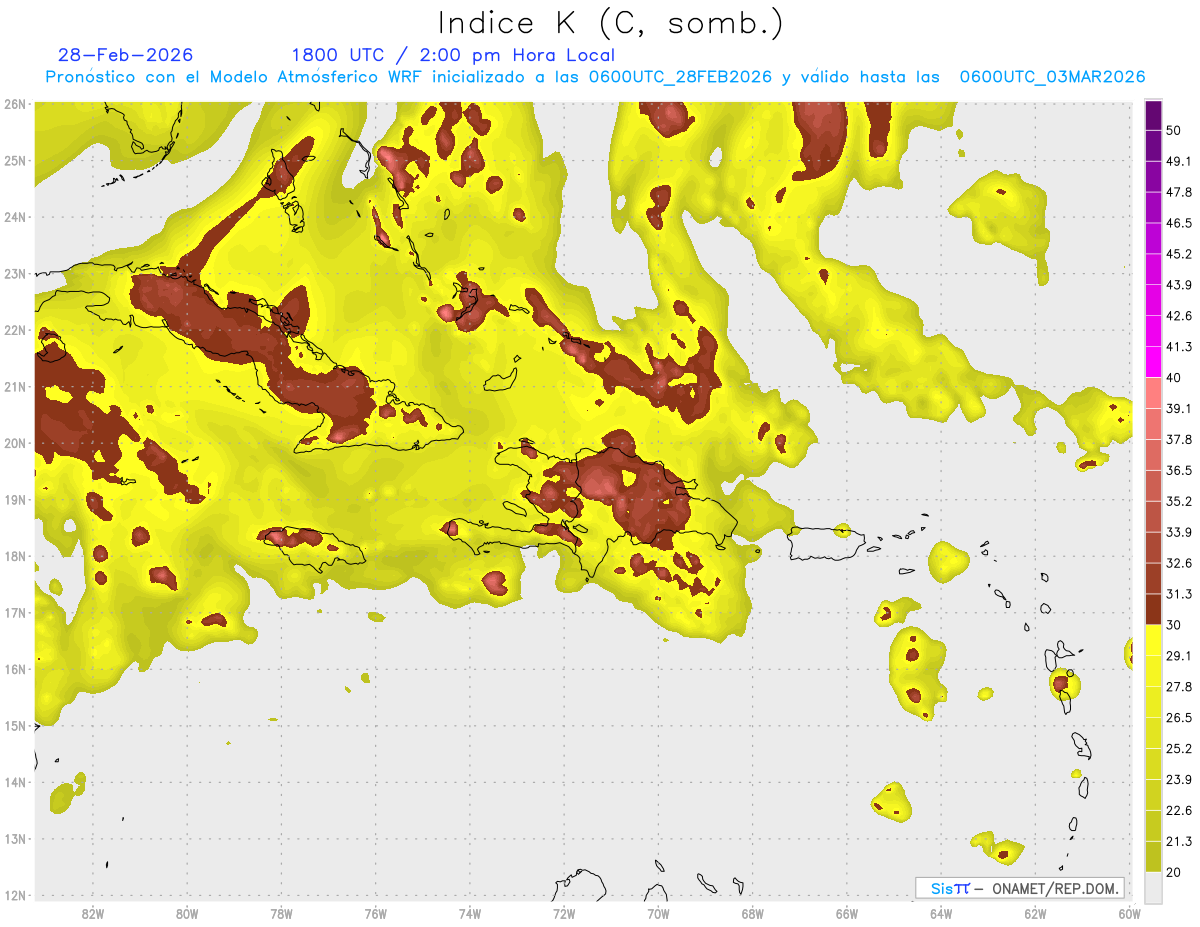The height and width of the screenshot is (927, 1200).
Task: Click the '46.5' color scale value
Action: [x=1178, y=223]
